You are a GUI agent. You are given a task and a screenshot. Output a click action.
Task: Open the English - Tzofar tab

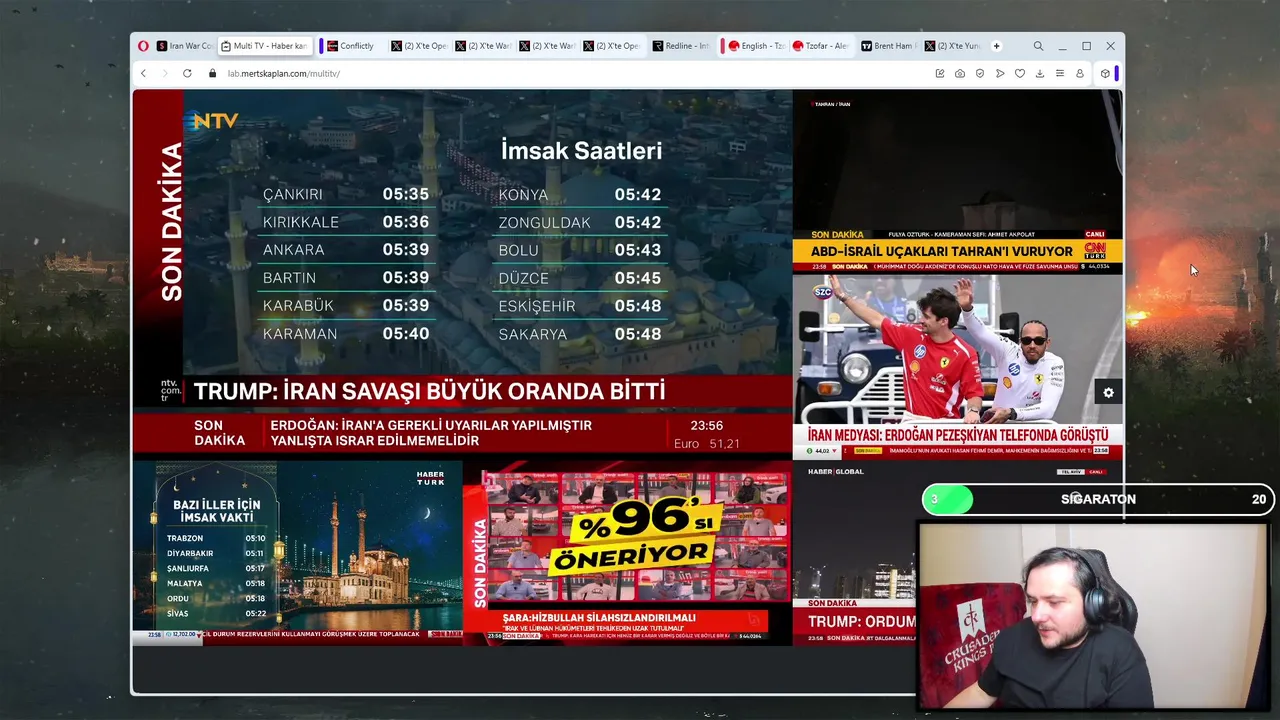click(x=756, y=46)
